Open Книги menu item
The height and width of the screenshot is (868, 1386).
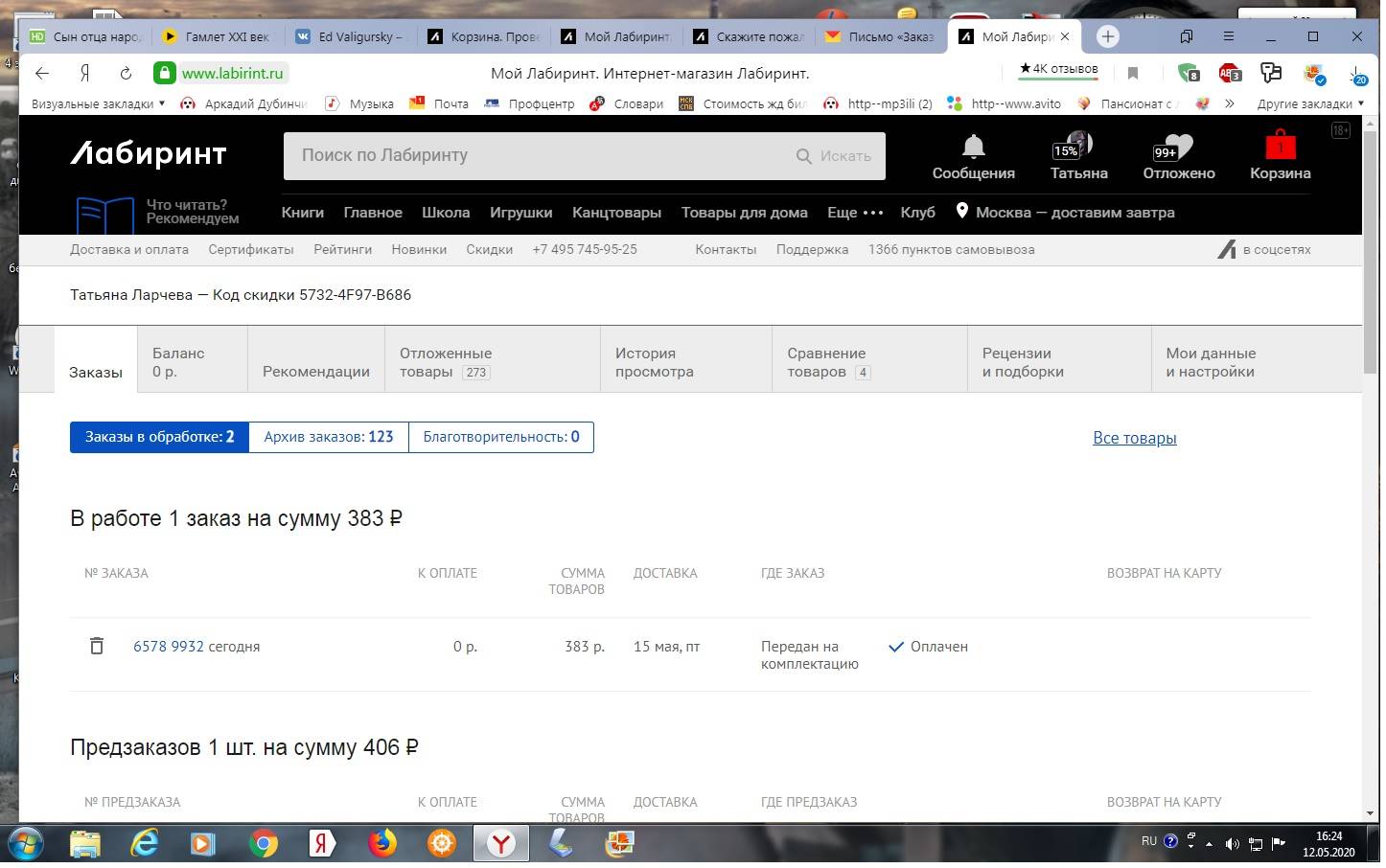[303, 213]
